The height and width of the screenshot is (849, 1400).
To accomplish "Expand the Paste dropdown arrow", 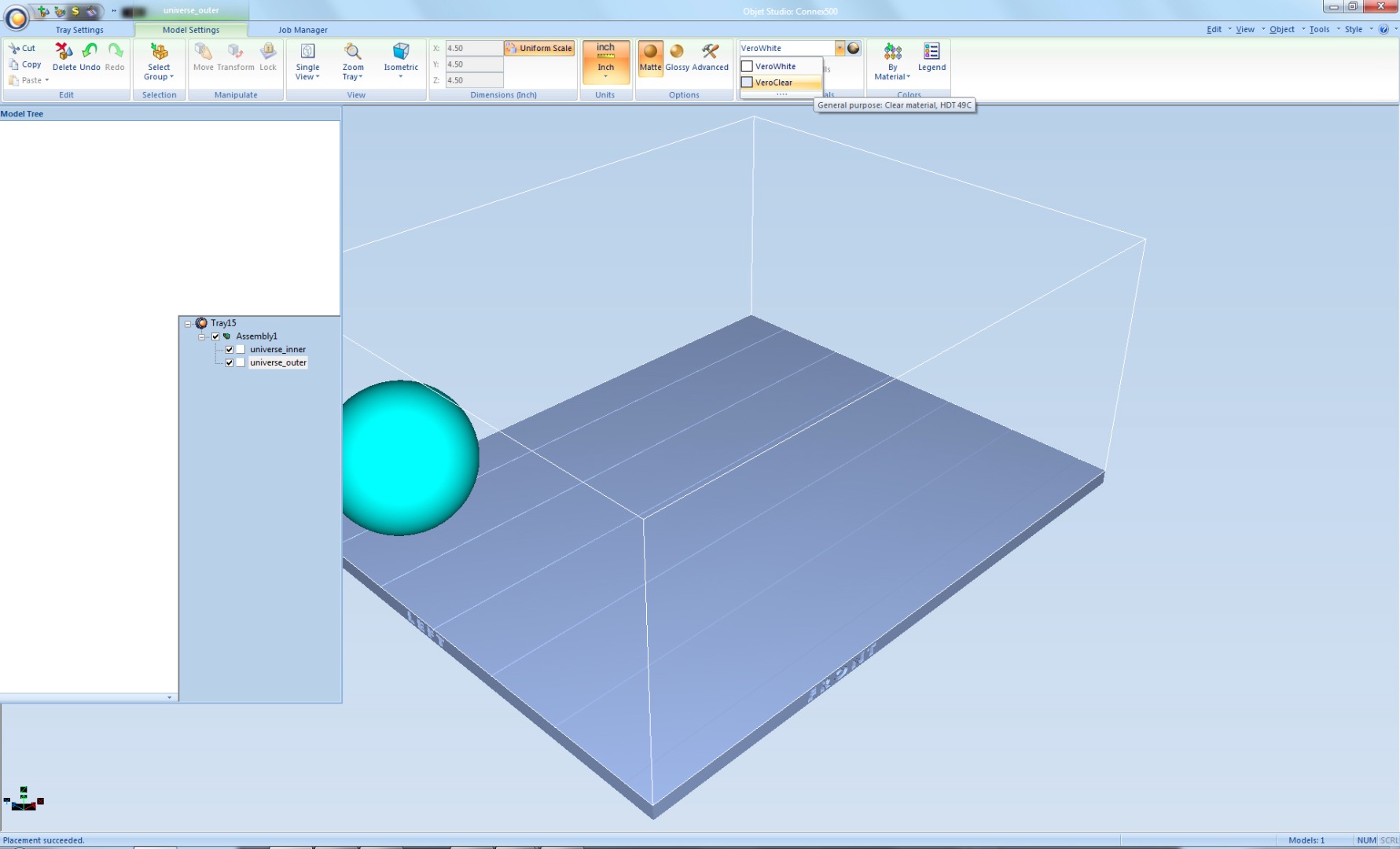I will pyautogui.click(x=47, y=80).
